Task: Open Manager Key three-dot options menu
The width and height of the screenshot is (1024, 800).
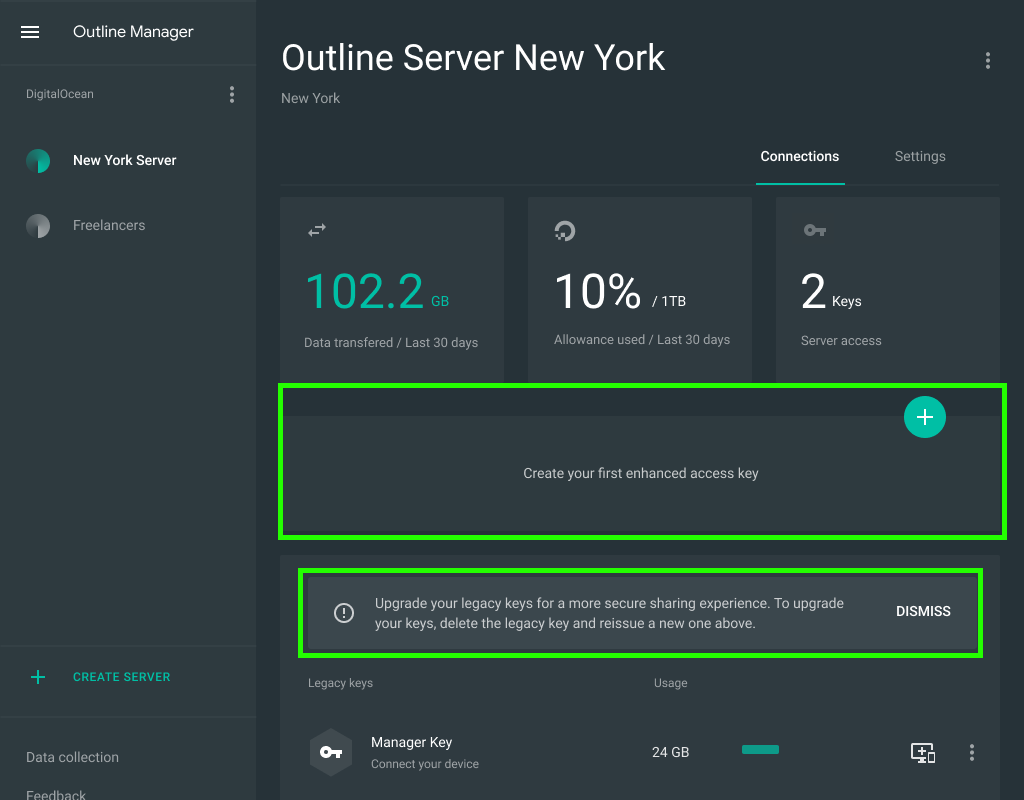Action: (971, 753)
